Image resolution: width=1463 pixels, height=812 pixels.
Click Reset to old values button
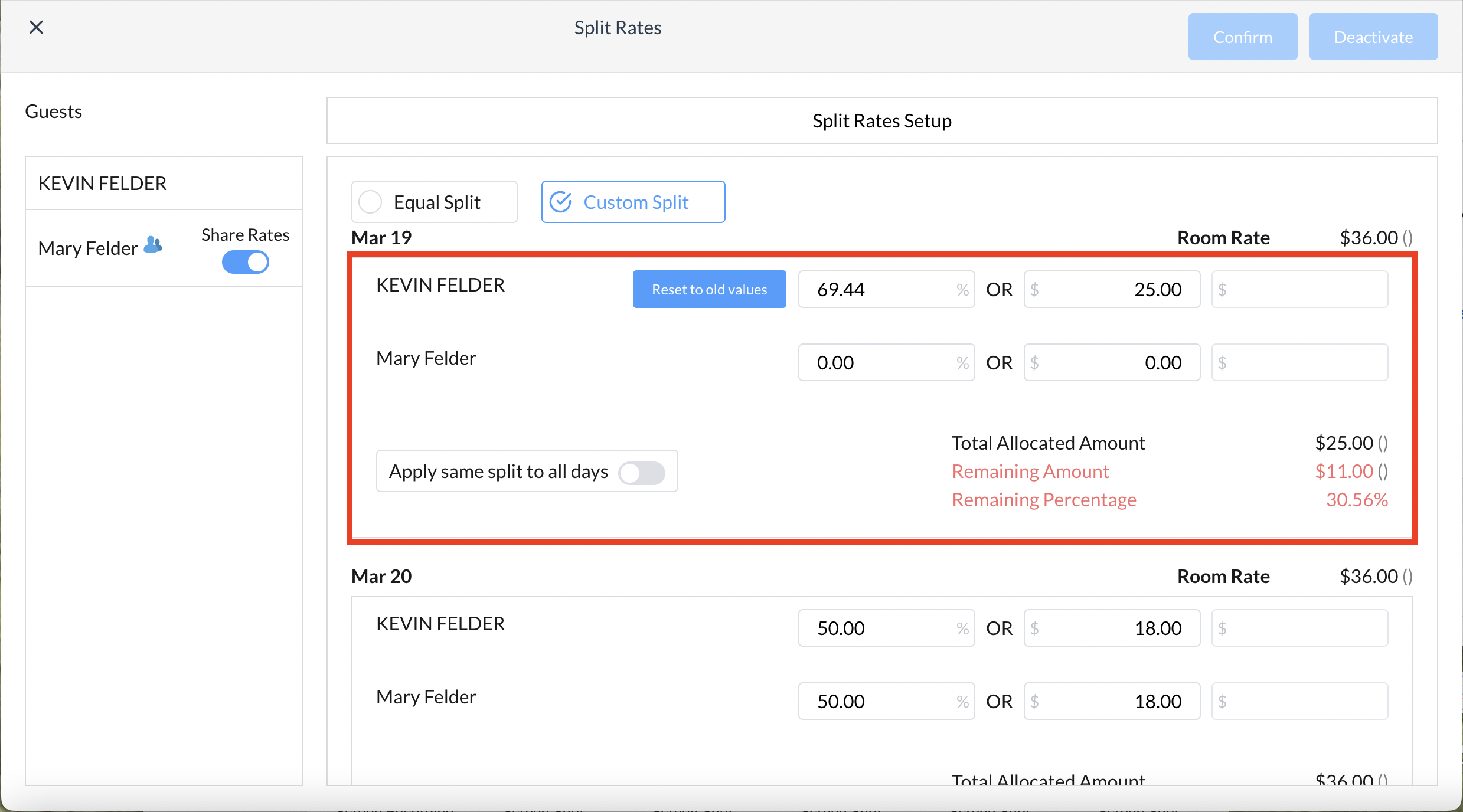[x=709, y=289]
